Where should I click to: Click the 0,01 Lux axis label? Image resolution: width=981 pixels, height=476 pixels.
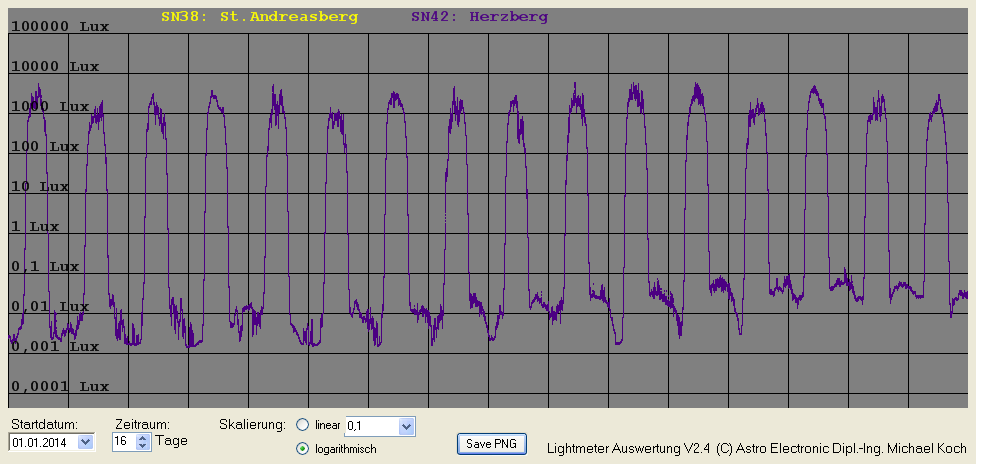click(x=50, y=306)
